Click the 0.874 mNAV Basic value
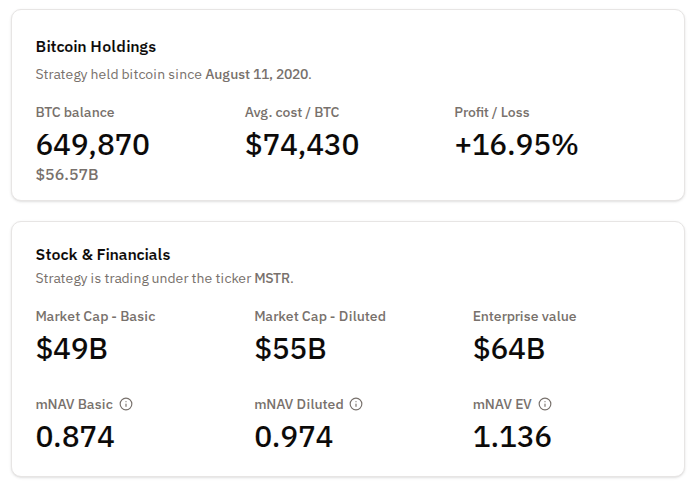 75,437
